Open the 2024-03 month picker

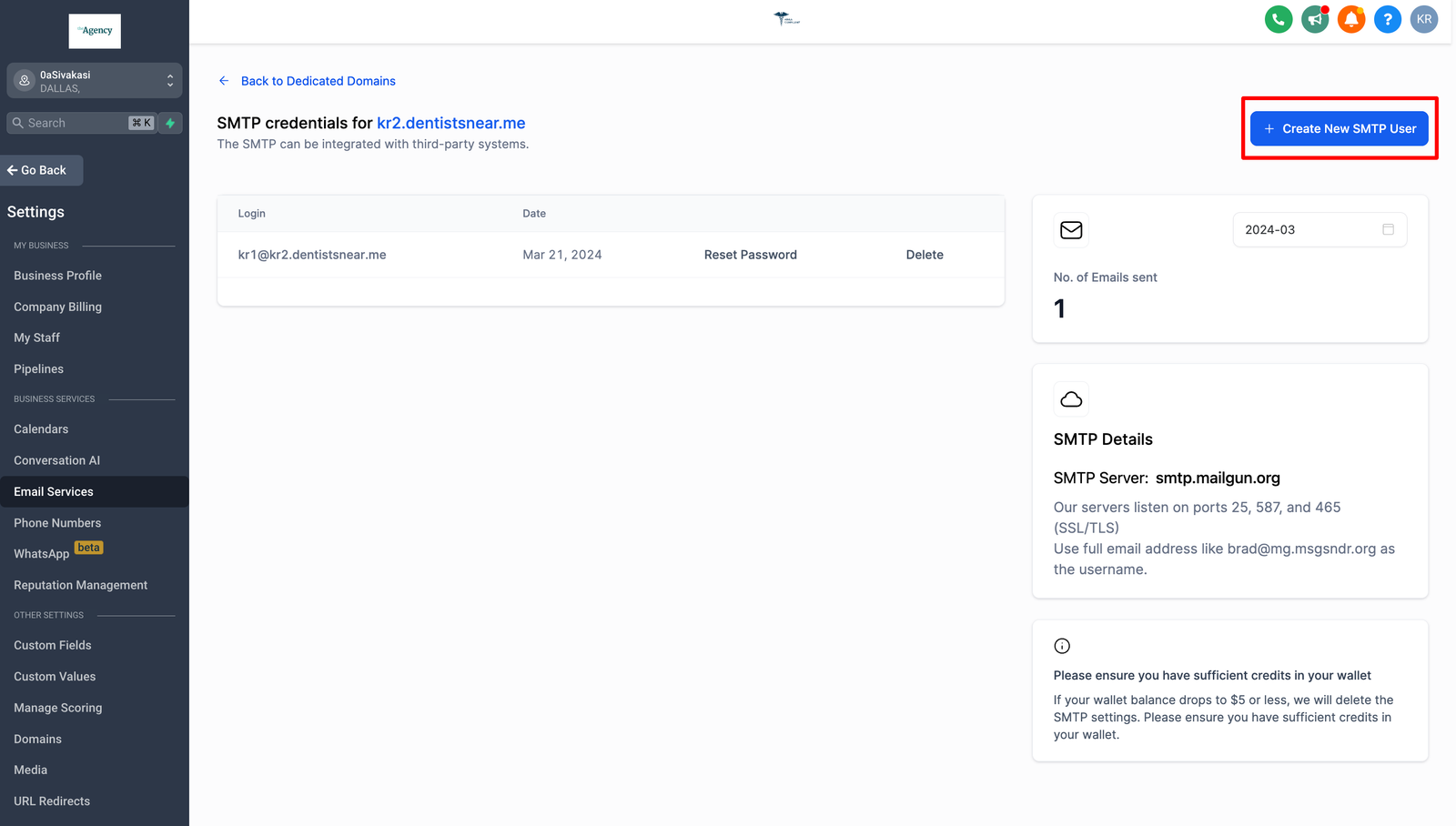[x=1309, y=230]
